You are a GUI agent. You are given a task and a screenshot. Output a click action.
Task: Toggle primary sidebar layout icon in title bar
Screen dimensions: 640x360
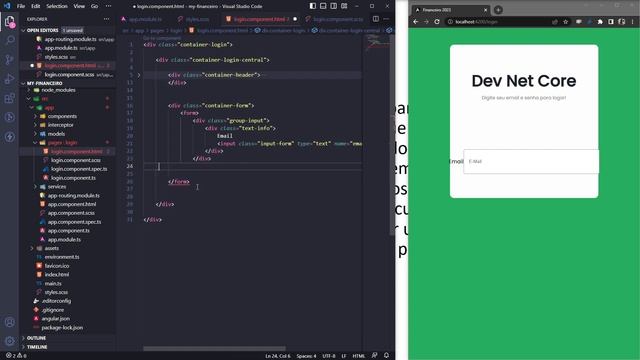pyautogui.click(x=313, y=6)
